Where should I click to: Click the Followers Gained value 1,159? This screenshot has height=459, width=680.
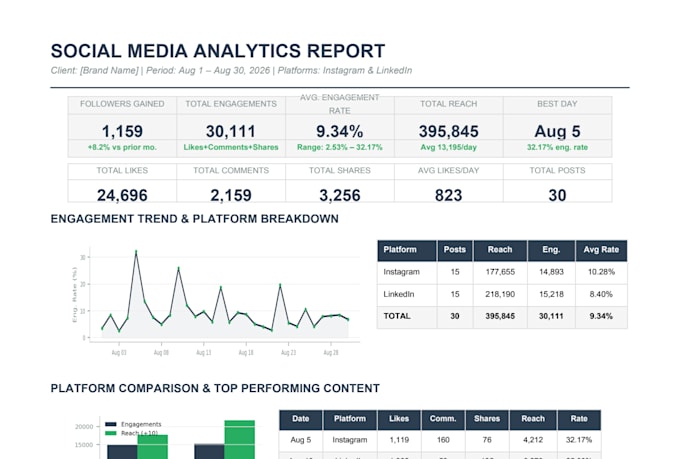122,131
